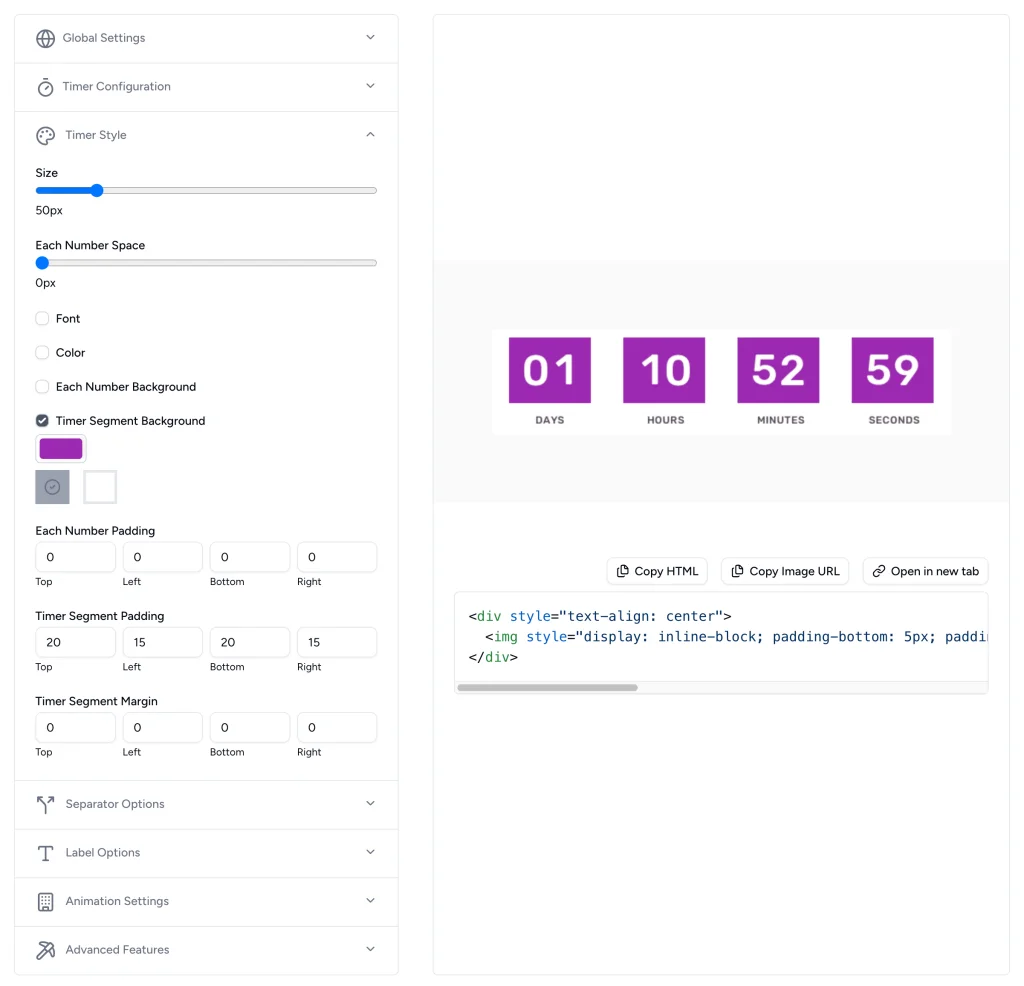Uncheck Timer Segment Background
1024x986 pixels.
pos(42,421)
